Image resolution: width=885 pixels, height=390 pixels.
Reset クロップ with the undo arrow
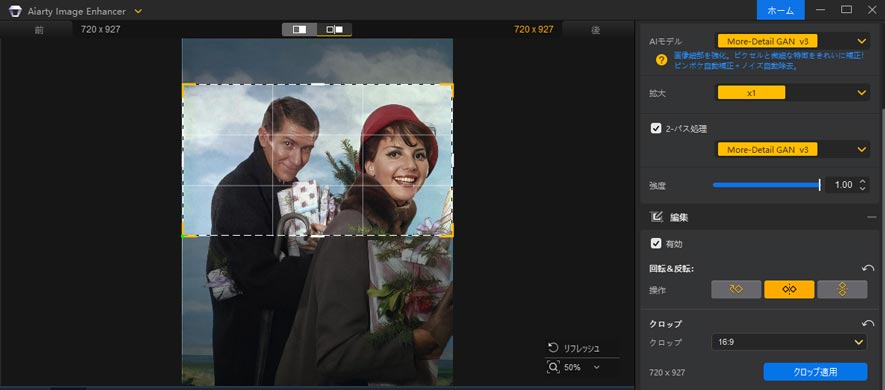click(x=868, y=324)
